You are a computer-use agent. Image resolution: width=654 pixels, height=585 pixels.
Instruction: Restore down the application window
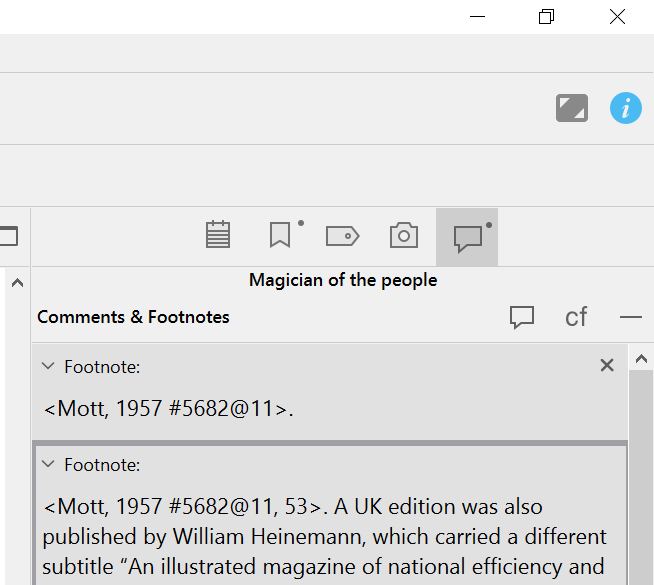pyautogui.click(x=546, y=17)
